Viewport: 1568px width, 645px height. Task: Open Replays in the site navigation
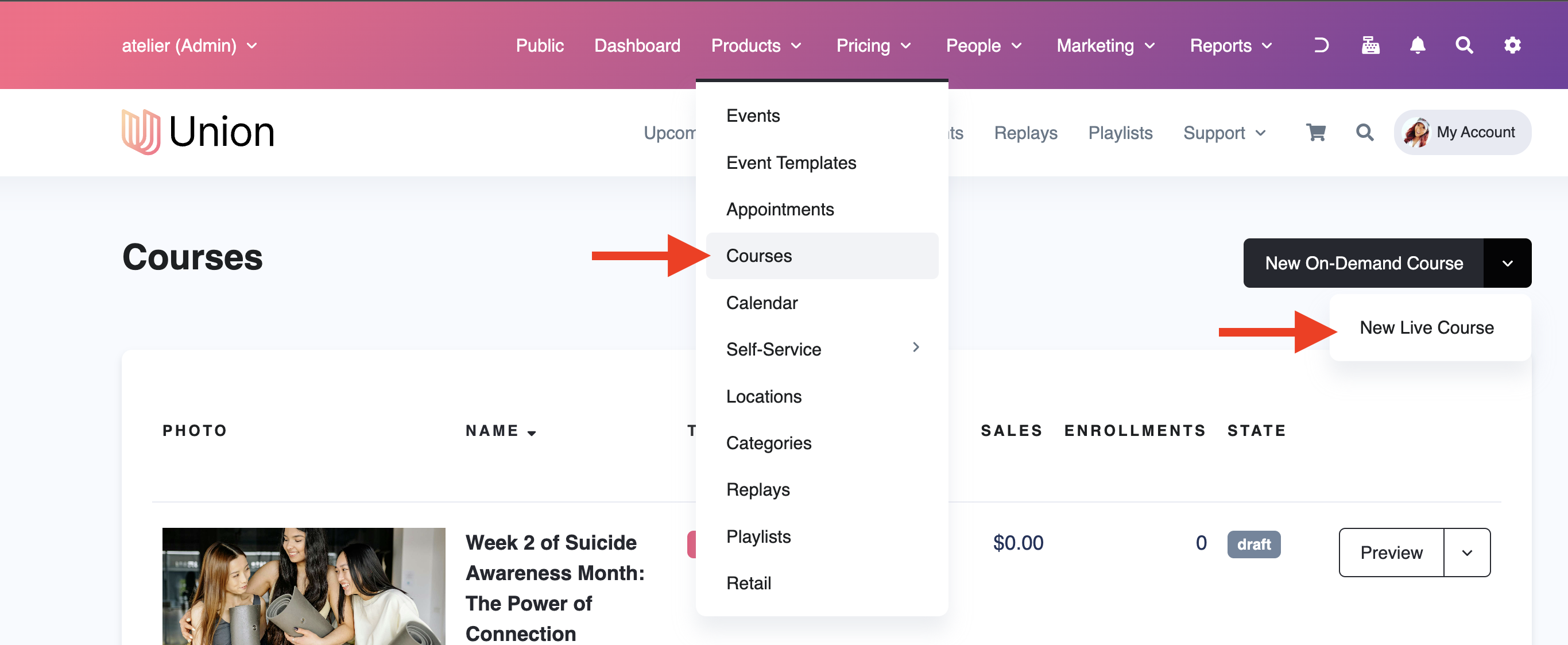[1025, 133]
